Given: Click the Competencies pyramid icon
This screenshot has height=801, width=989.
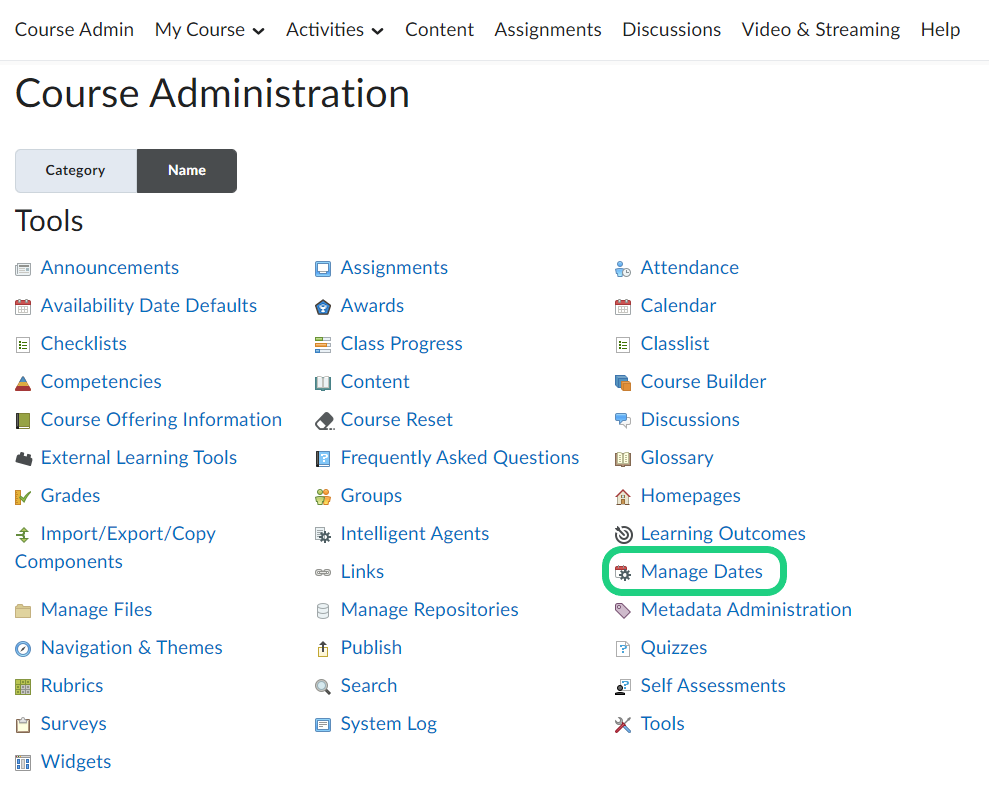Looking at the screenshot, I should (x=23, y=383).
